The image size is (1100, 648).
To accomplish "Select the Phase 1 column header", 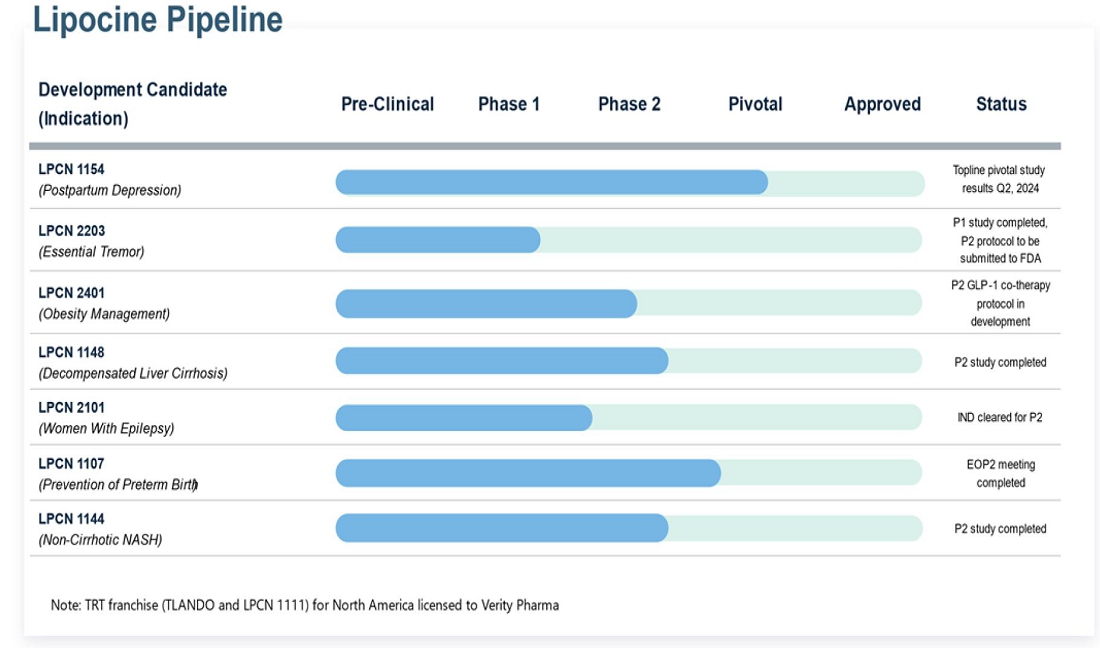I will [508, 104].
